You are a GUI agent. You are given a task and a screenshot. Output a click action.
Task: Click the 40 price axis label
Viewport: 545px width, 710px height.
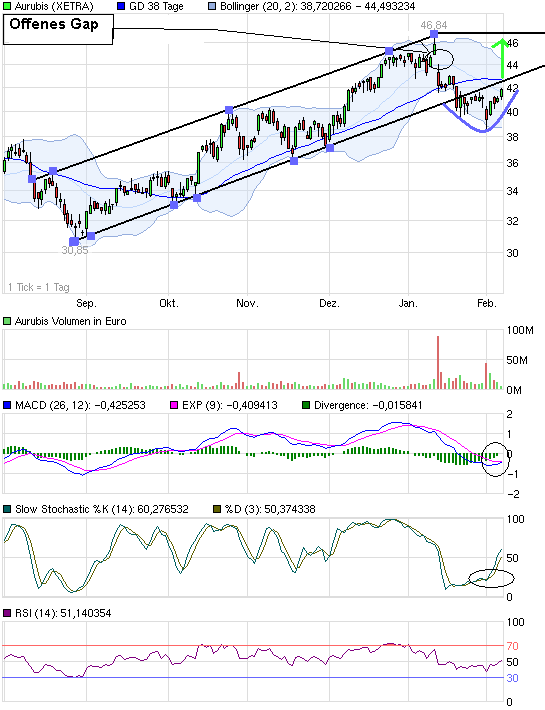click(512, 112)
